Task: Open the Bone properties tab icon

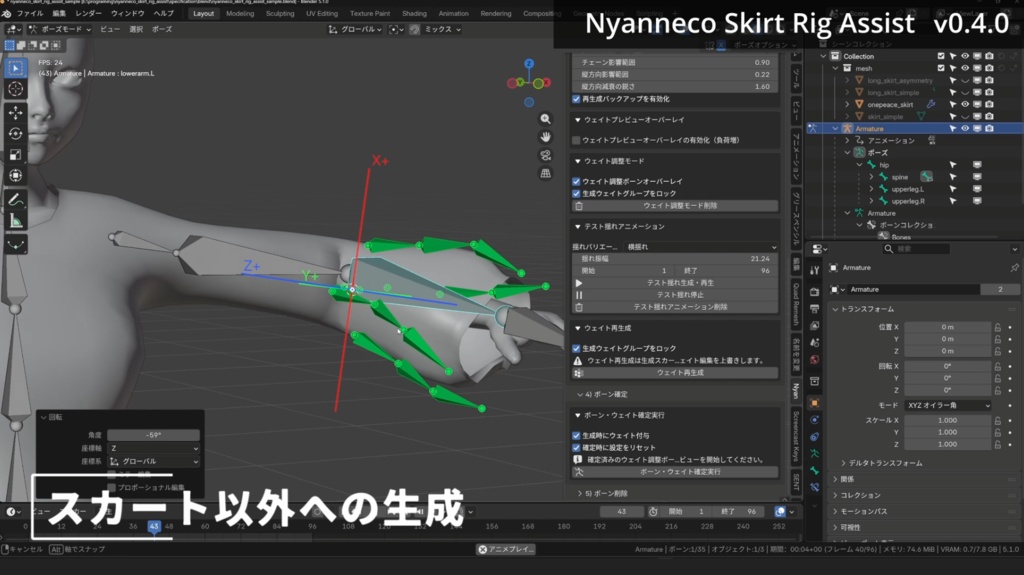Action: tap(814, 470)
